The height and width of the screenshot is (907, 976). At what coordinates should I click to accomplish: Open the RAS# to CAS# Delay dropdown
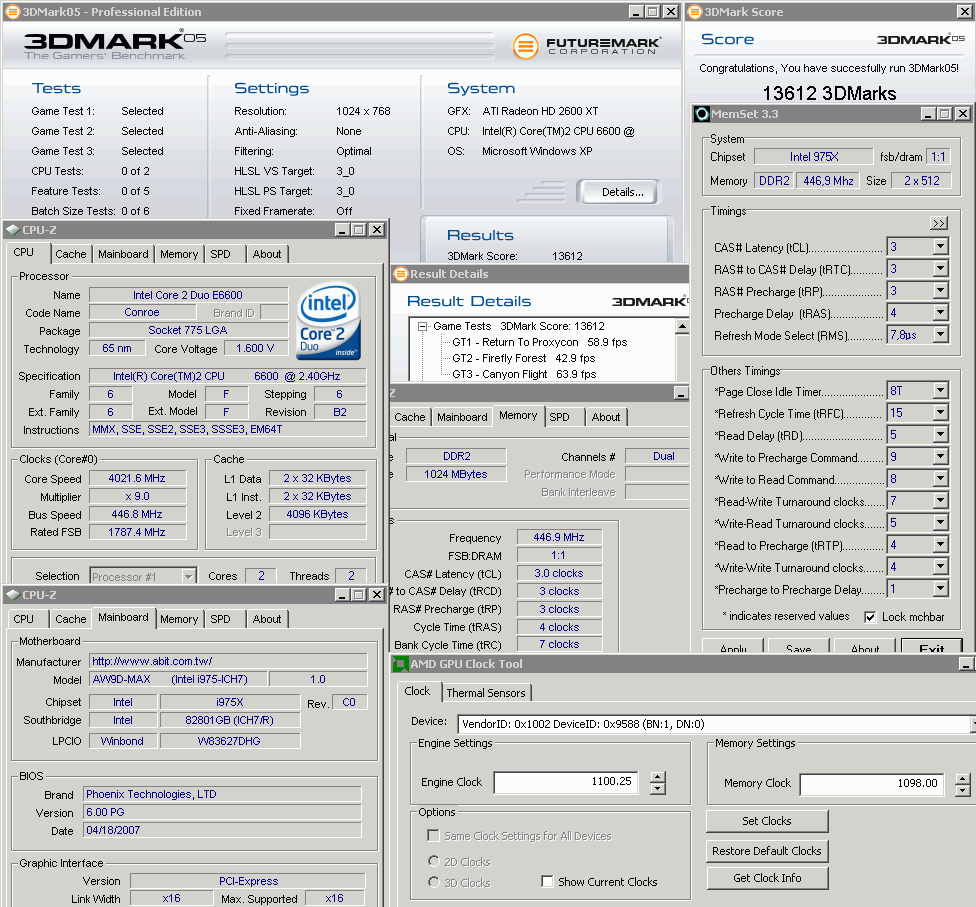(x=941, y=268)
